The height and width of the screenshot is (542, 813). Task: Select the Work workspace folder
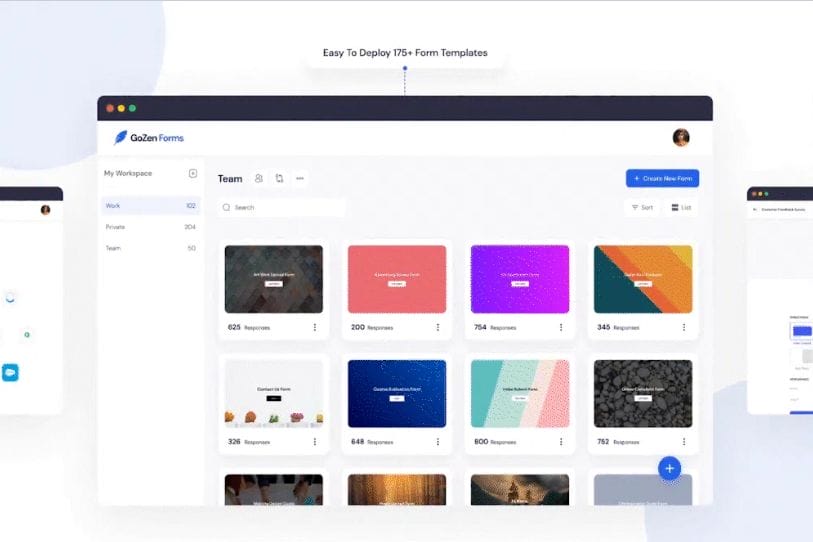coord(150,206)
